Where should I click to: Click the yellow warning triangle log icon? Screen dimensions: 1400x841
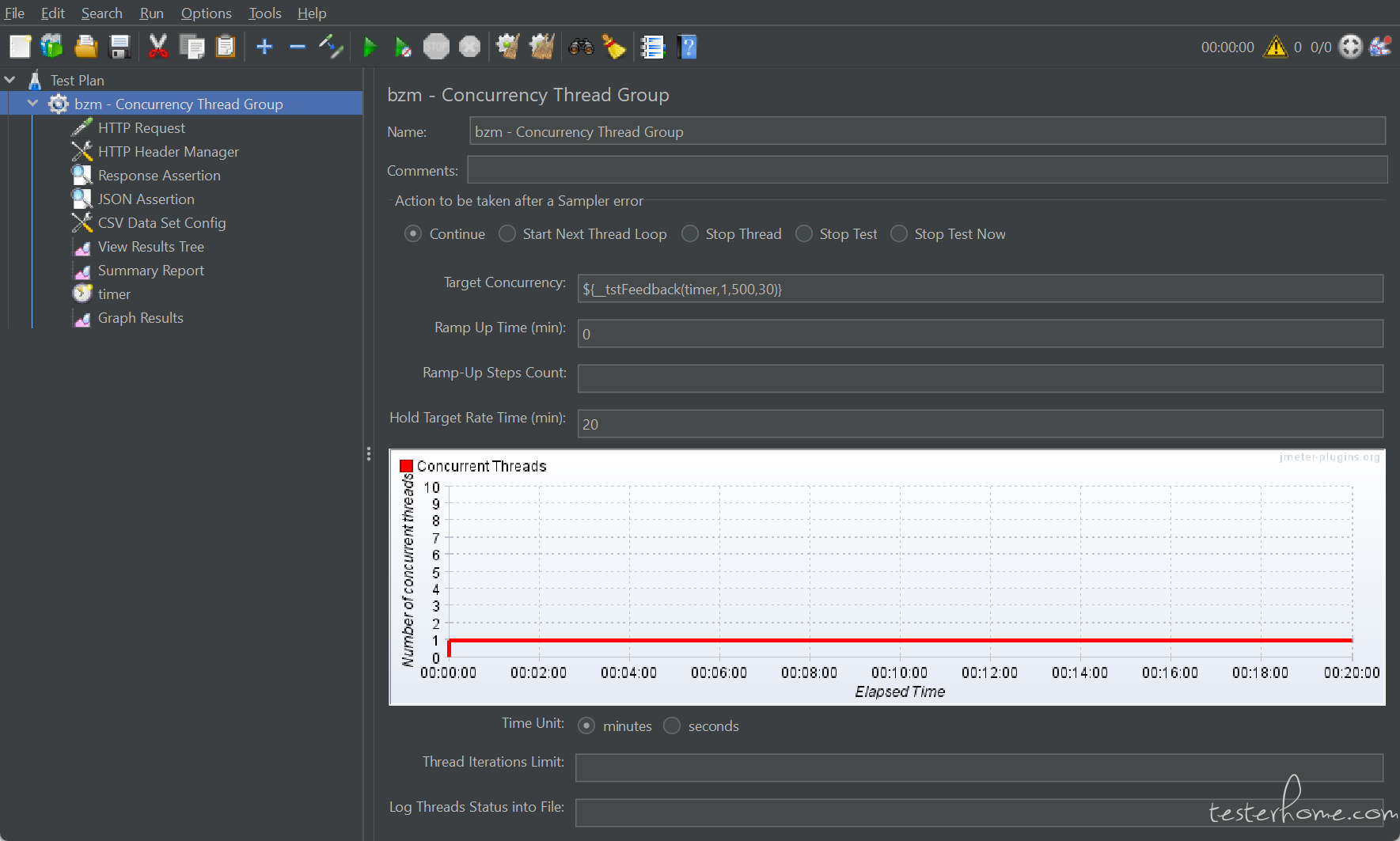click(x=1275, y=47)
